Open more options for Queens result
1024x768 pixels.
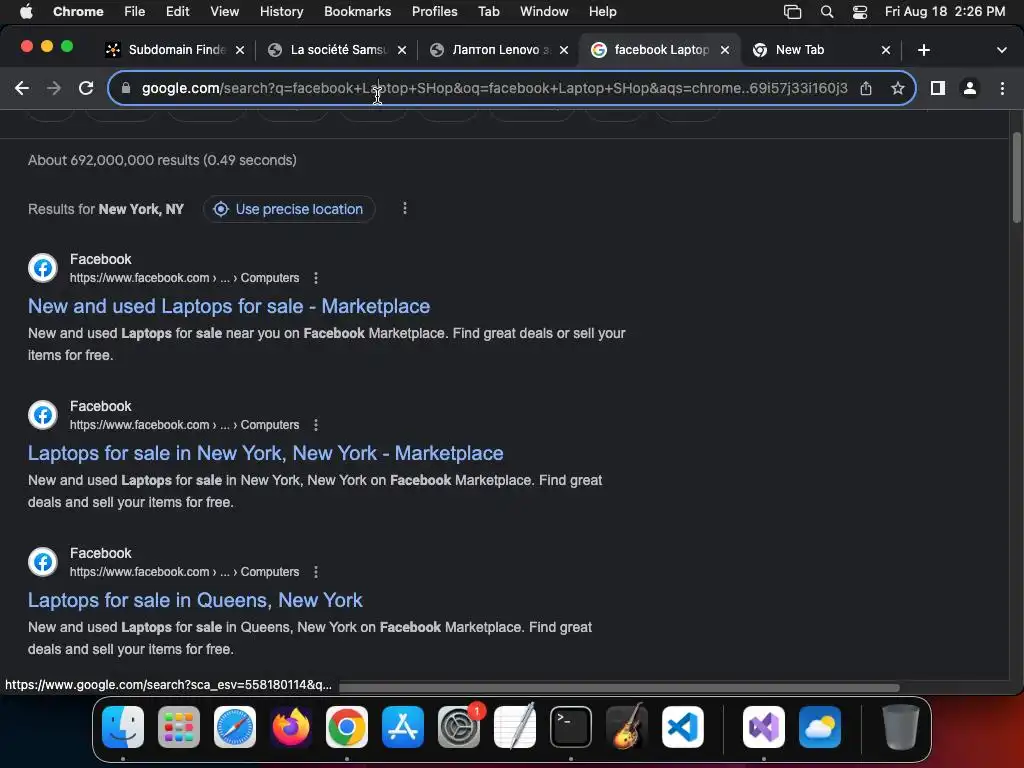[x=316, y=572]
